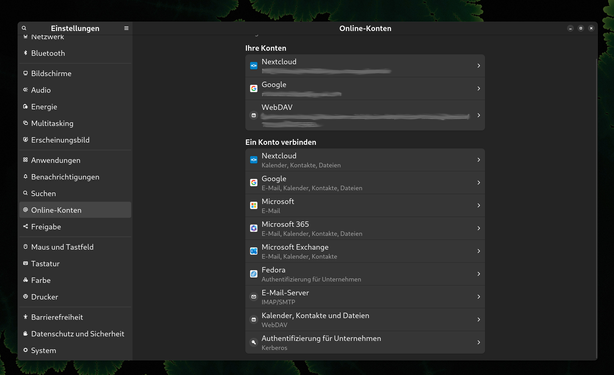The height and width of the screenshot is (375, 614).
Task: Click the Datenschutz und Sicherheit icon
Action: [x=25, y=334]
